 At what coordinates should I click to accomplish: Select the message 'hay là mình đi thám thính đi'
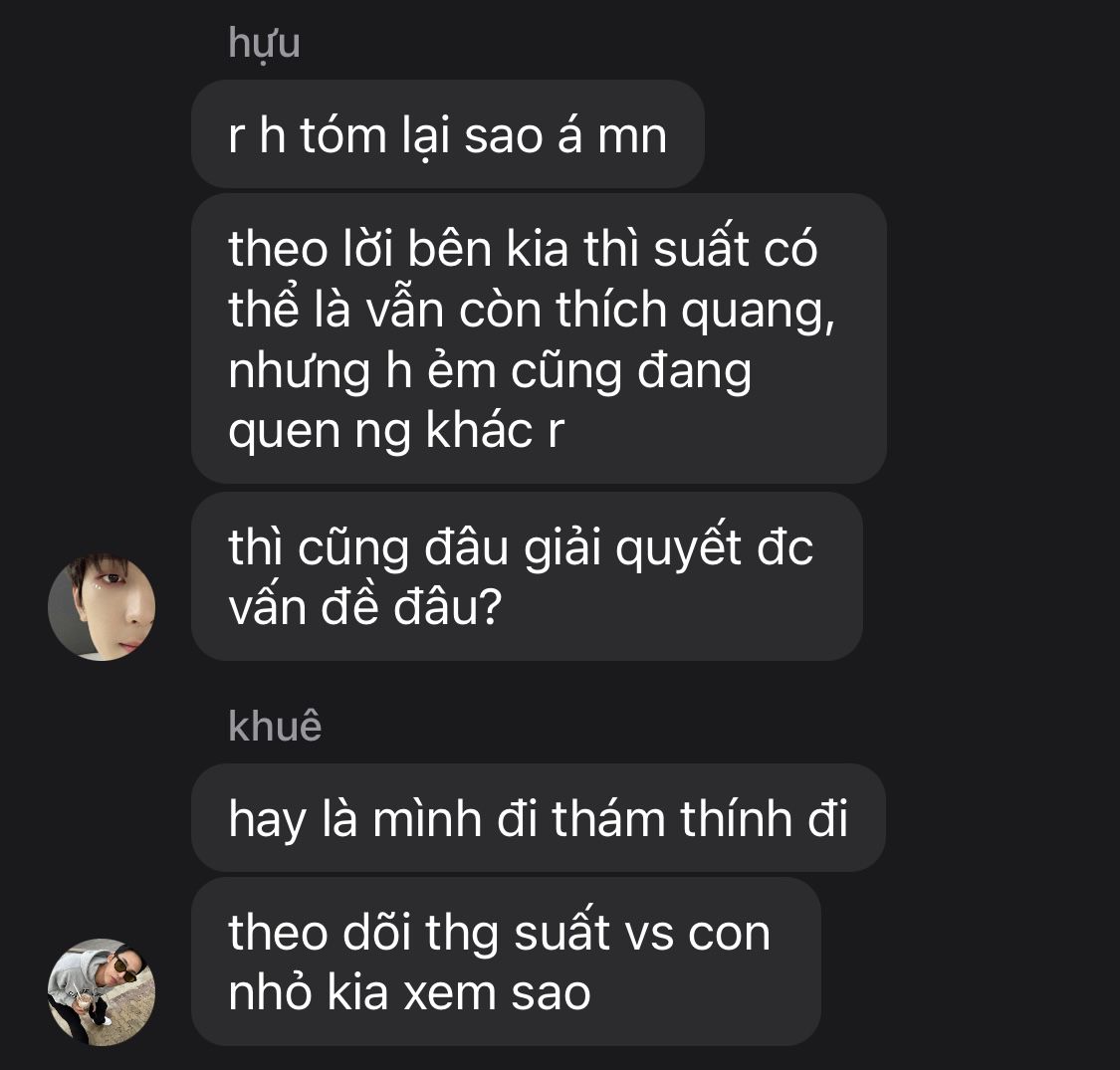(539, 818)
